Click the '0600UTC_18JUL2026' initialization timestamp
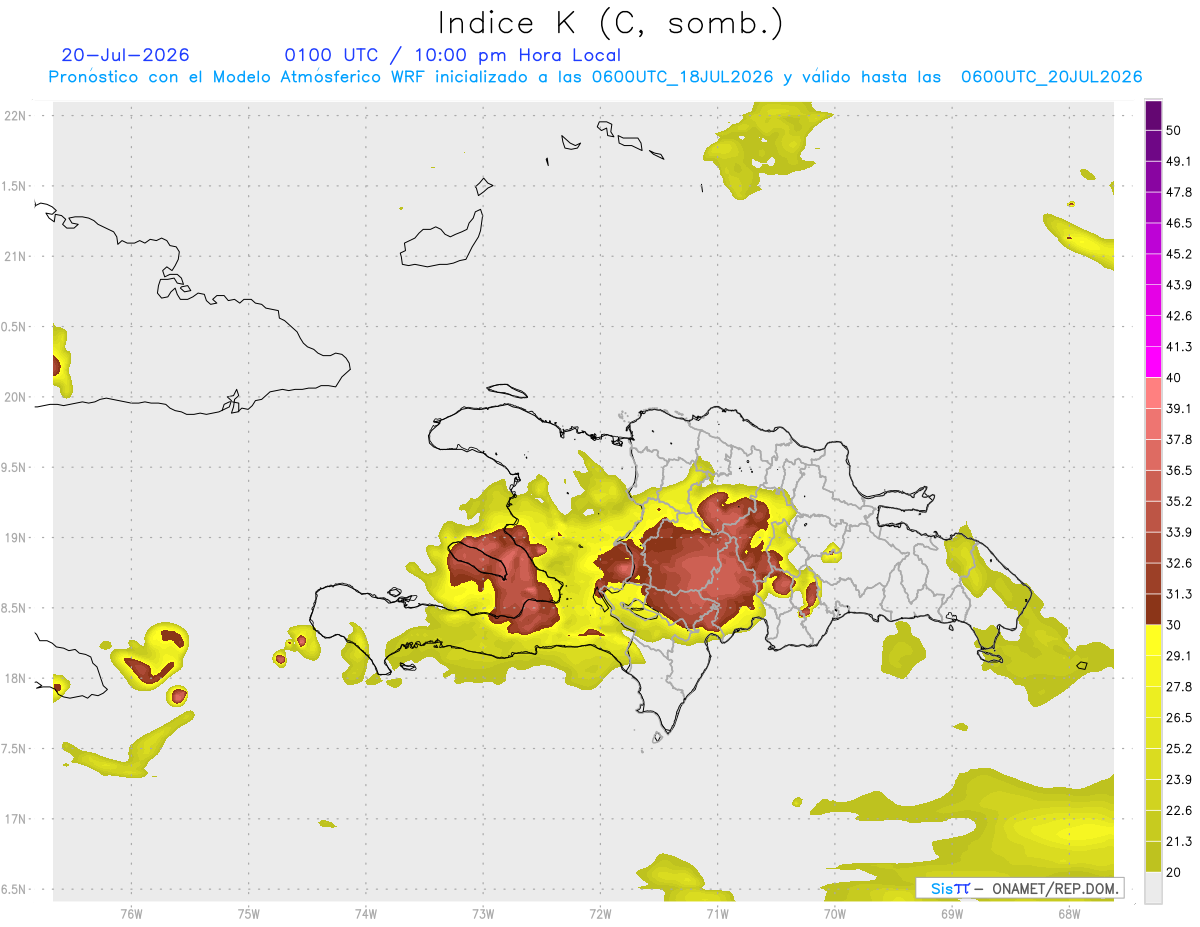Image resolution: width=1200 pixels, height=927 pixels. (683, 77)
